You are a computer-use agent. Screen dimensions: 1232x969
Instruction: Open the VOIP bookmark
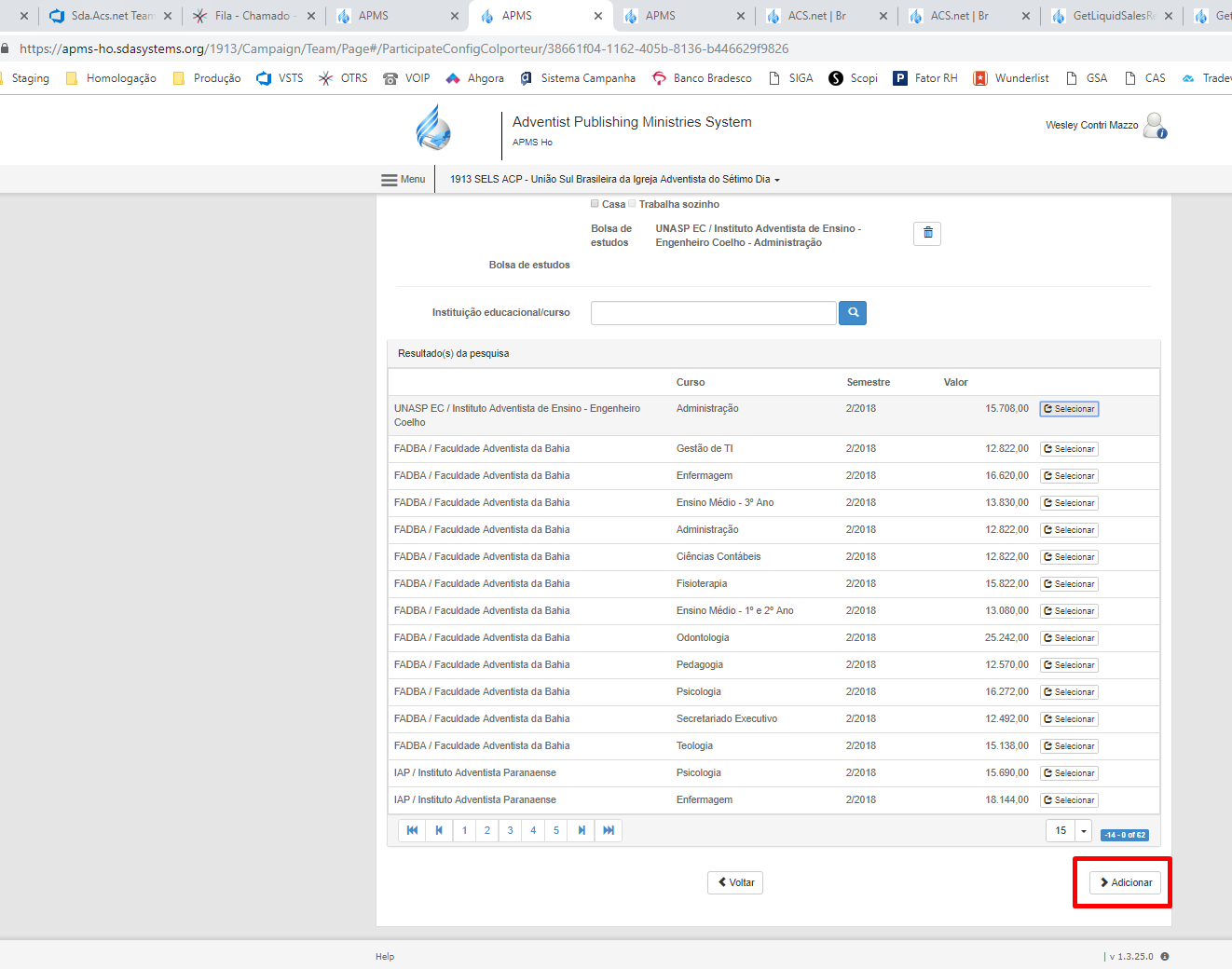tap(406, 78)
